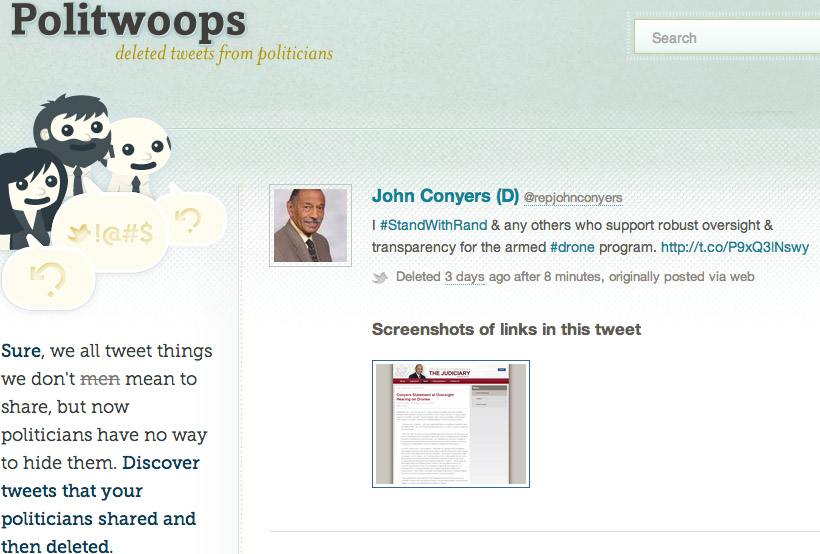
Task: Click the "Discover tweets that your politicians" text
Action: (100, 491)
